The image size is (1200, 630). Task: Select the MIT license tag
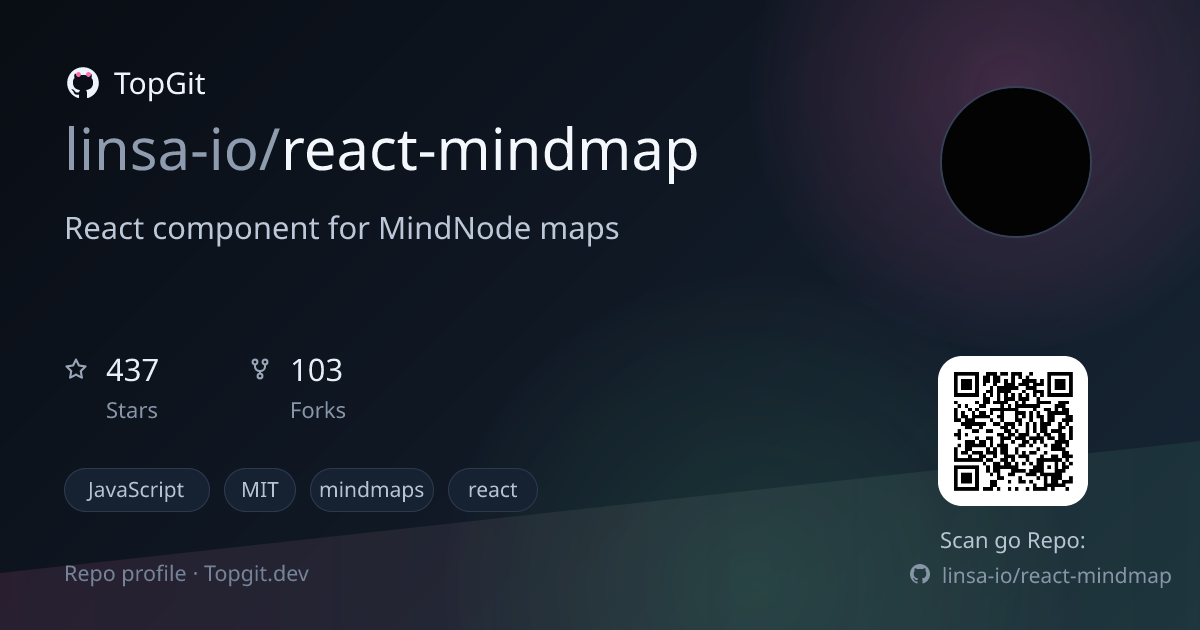pos(260,490)
